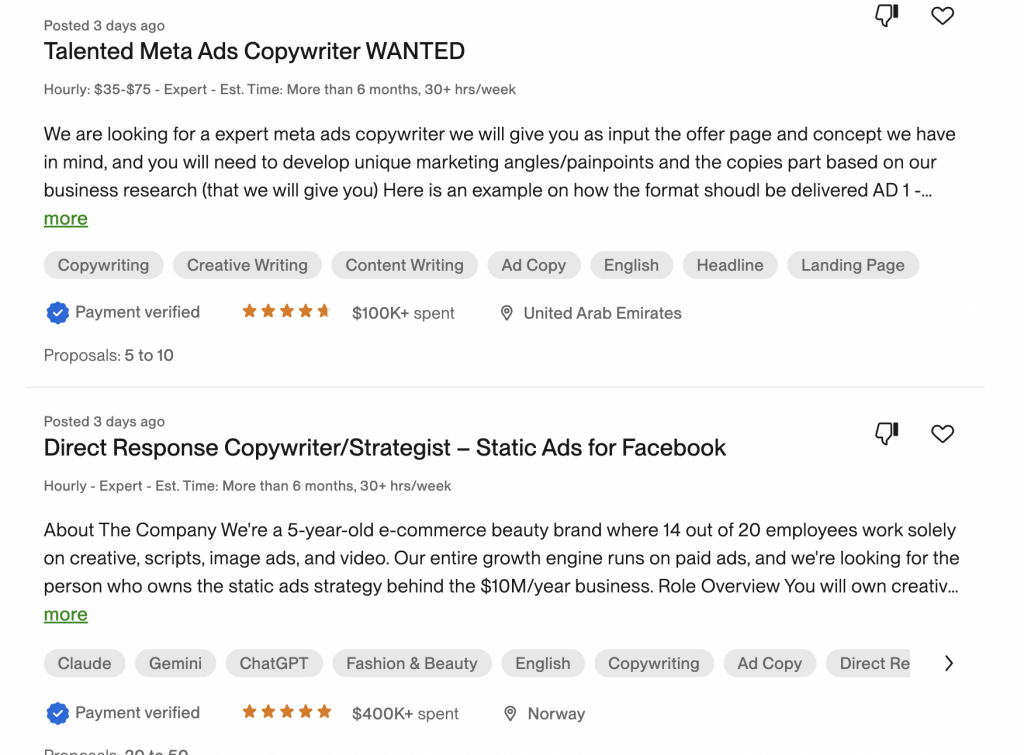Image resolution: width=1024 pixels, height=755 pixels.
Task: Select the Headline skill tag
Action: 729,265
